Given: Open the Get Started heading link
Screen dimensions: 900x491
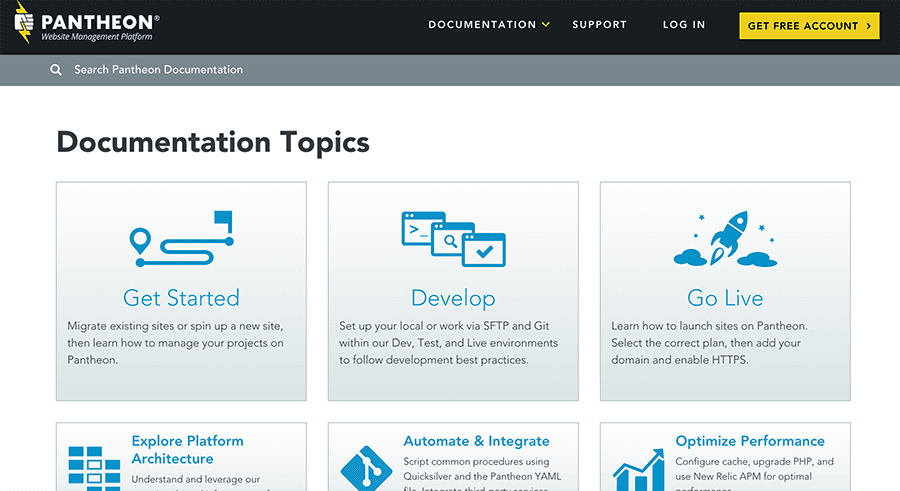Looking at the screenshot, I should click(x=181, y=298).
